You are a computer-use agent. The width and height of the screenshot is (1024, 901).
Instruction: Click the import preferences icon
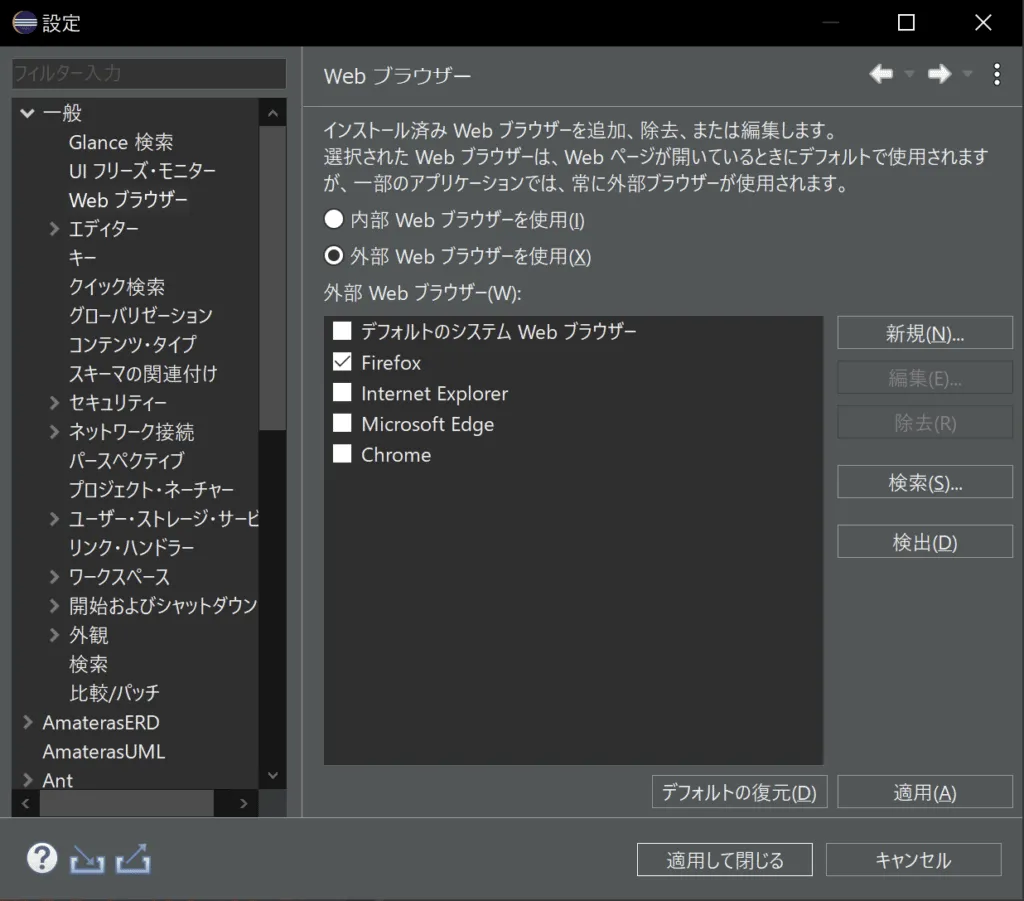87,859
